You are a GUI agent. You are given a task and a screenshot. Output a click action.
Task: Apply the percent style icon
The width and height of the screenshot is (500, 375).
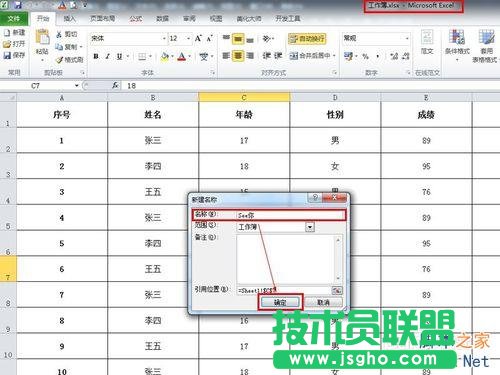click(366, 56)
